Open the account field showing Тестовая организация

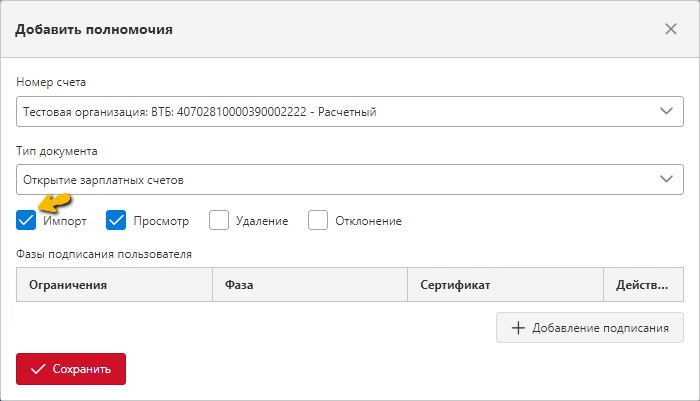coord(350,111)
